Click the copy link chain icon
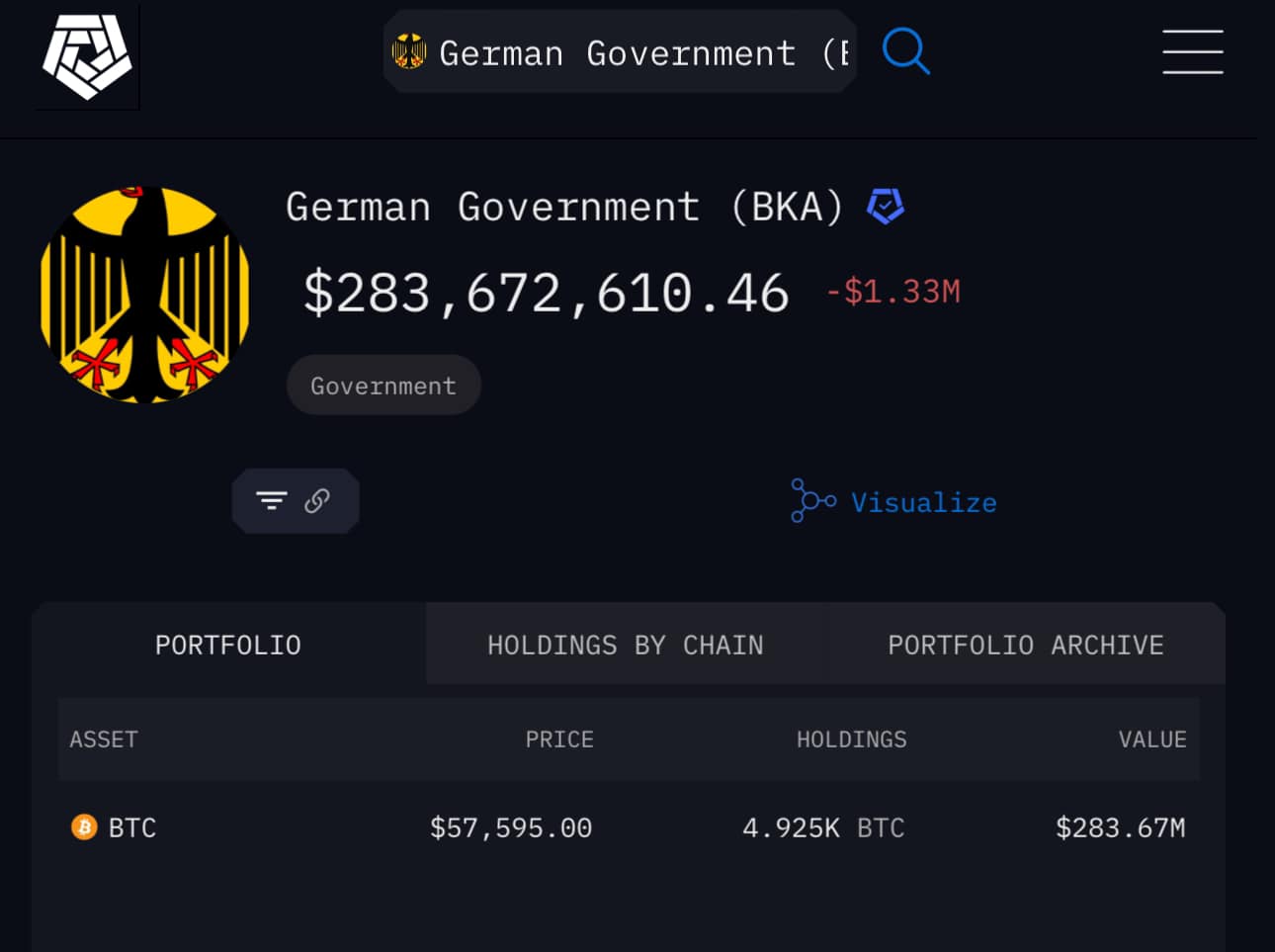The image size is (1275, 952). tap(317, 501)
